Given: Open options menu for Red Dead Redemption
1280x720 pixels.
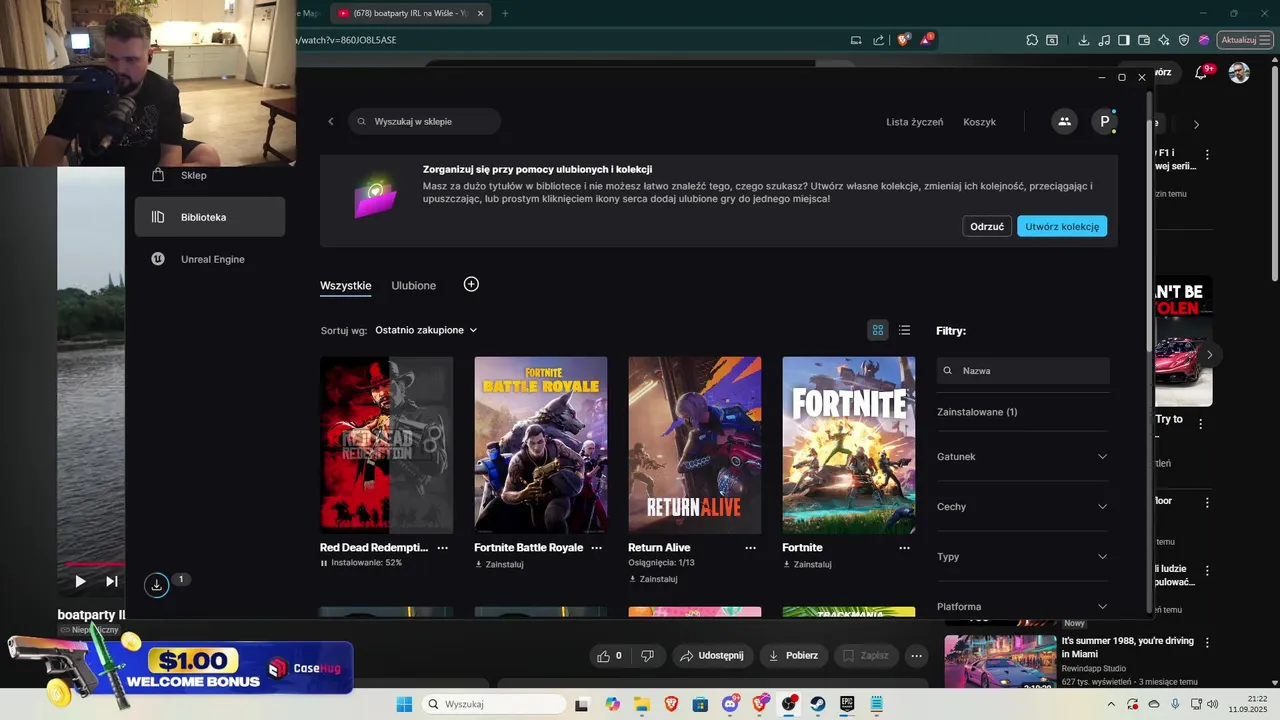Looking at the screenshot, I should click(442, 548).
